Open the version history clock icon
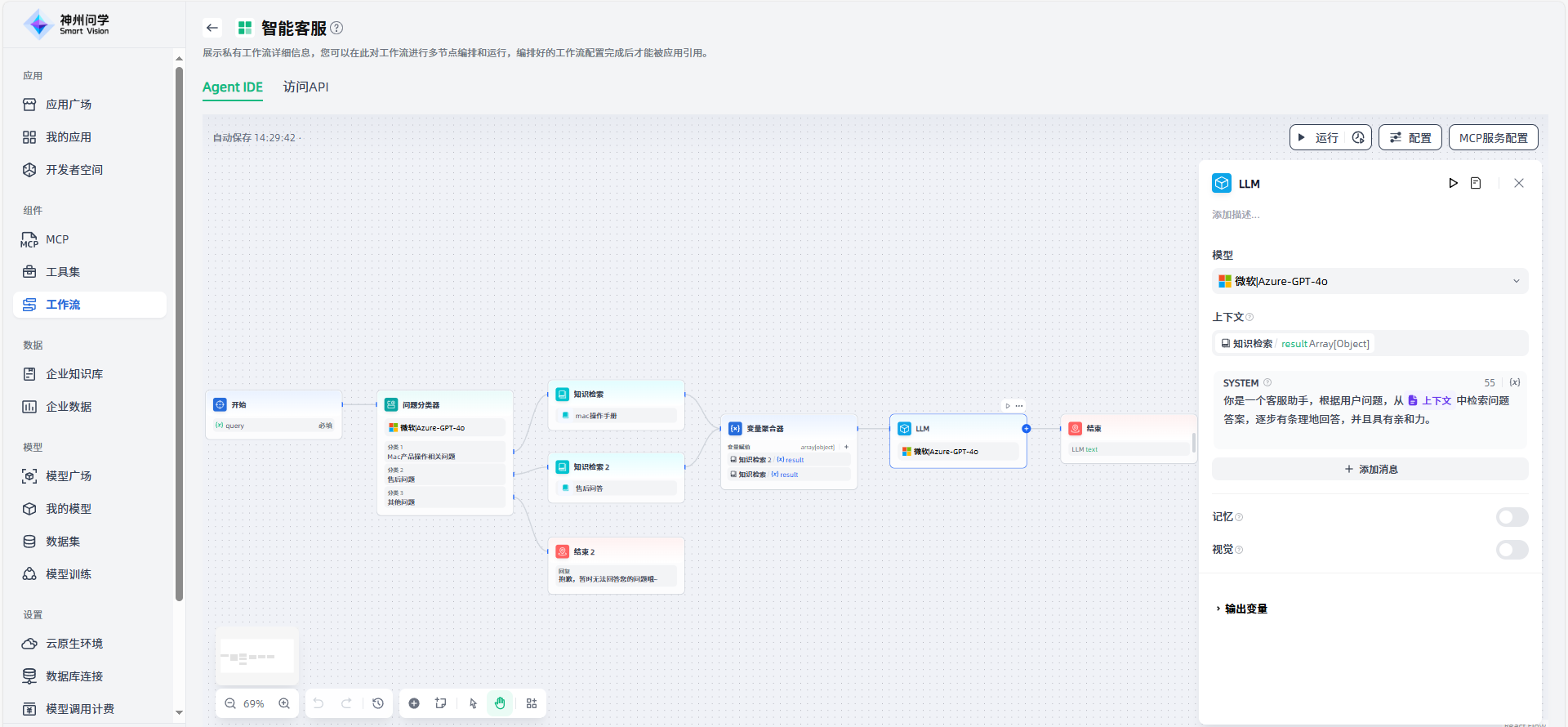This screenshot has height=727, width=1568. [378, 703]
